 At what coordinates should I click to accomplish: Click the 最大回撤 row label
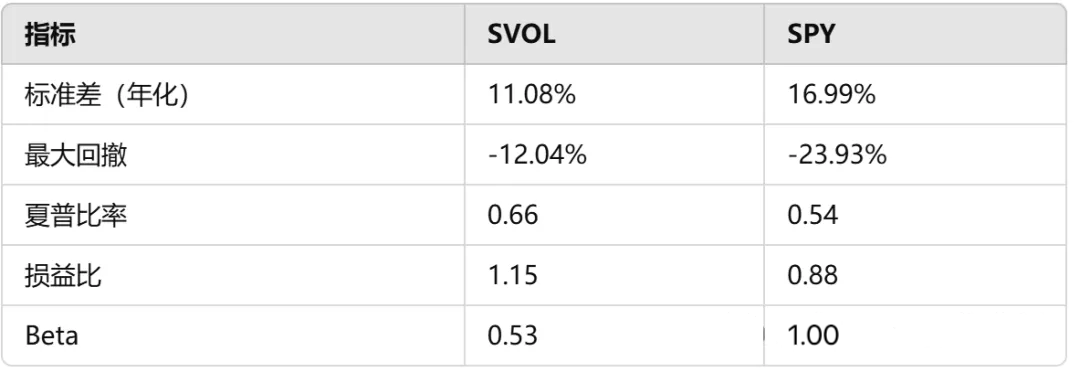coord(76,156)
